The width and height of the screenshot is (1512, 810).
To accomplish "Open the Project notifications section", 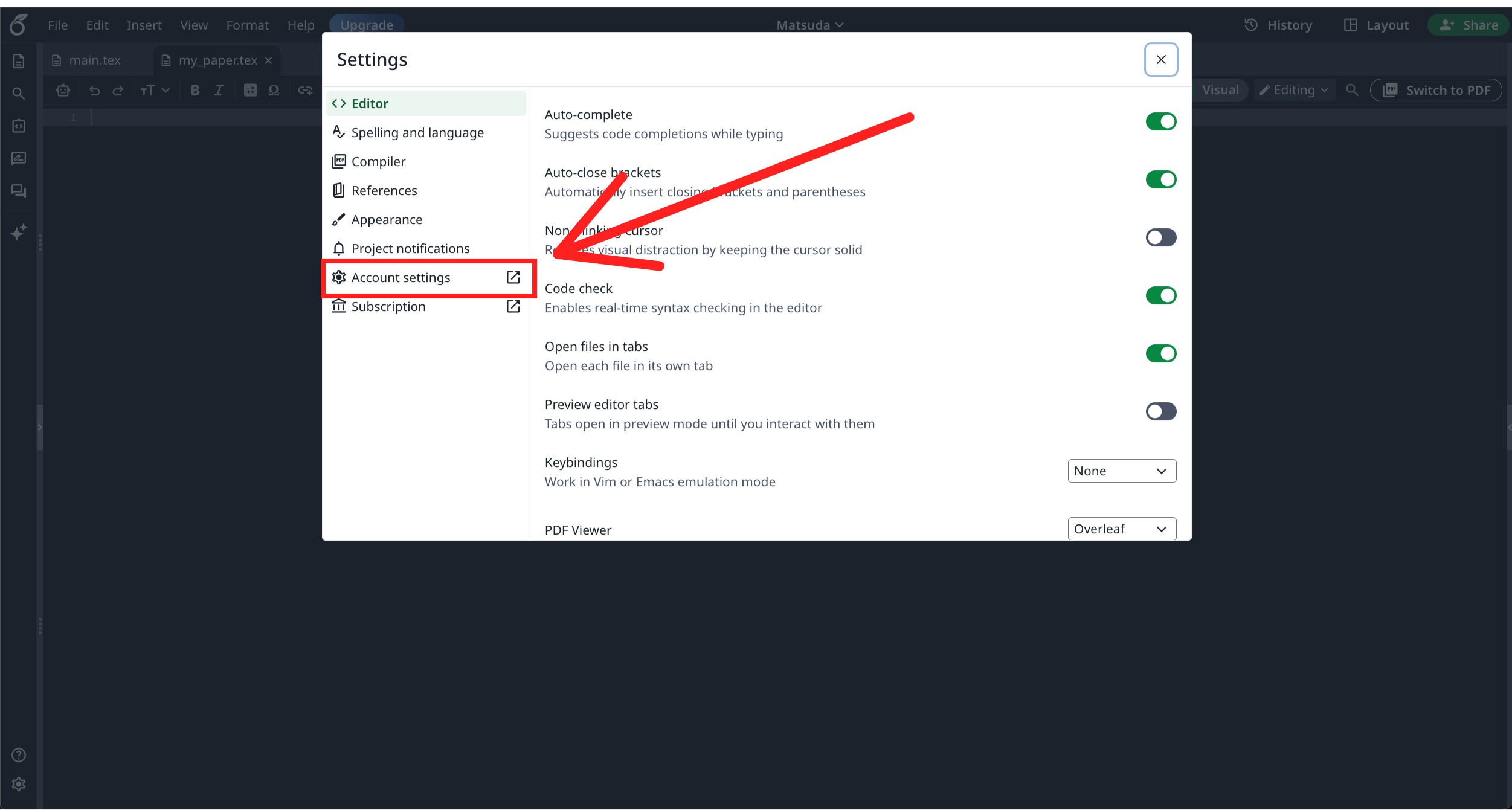I will pyautogui.click(x=426, y=248).
